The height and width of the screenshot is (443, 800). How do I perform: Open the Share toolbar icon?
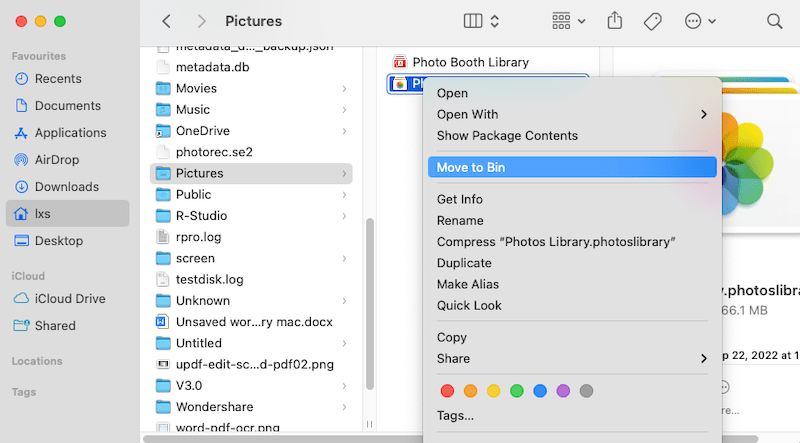pyautogui.click(x=615, y=21)
